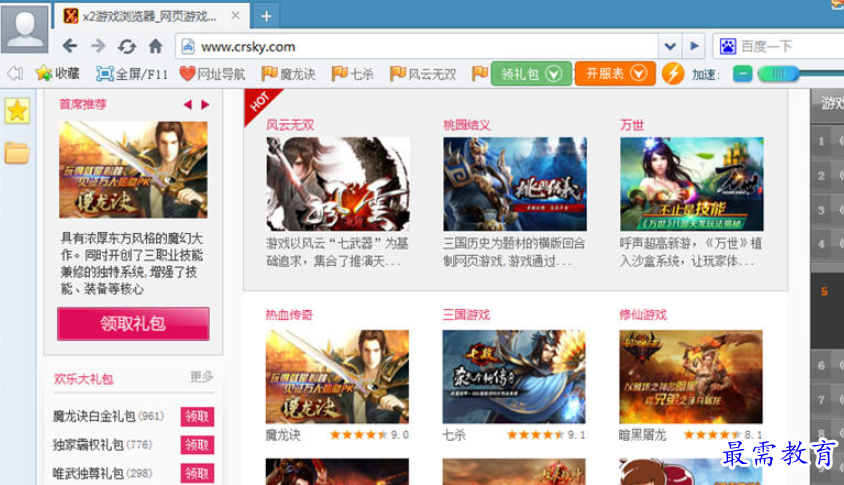844x485 pixels.
Task: Open featured 魔龙诀 recommendation image
Action: 133,170
